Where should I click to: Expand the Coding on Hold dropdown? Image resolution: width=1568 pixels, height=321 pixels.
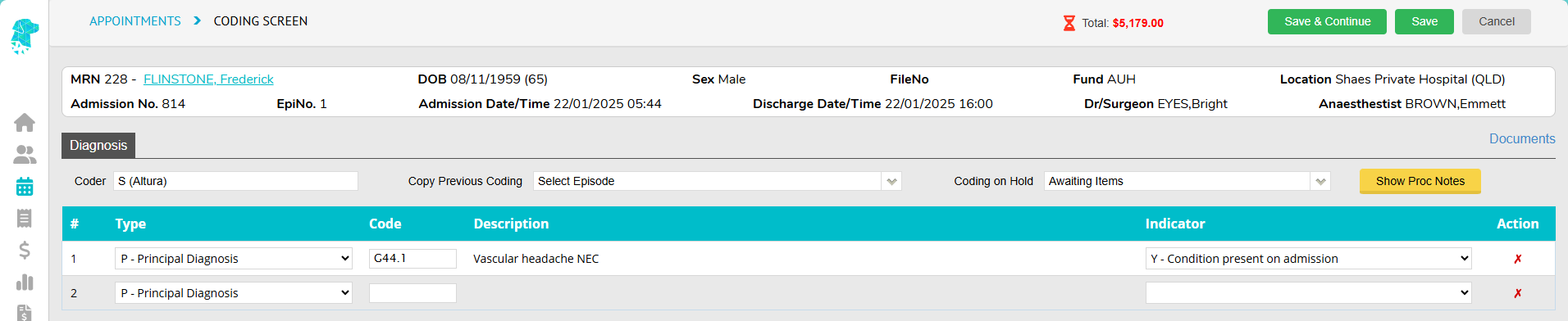point(1187,181)
